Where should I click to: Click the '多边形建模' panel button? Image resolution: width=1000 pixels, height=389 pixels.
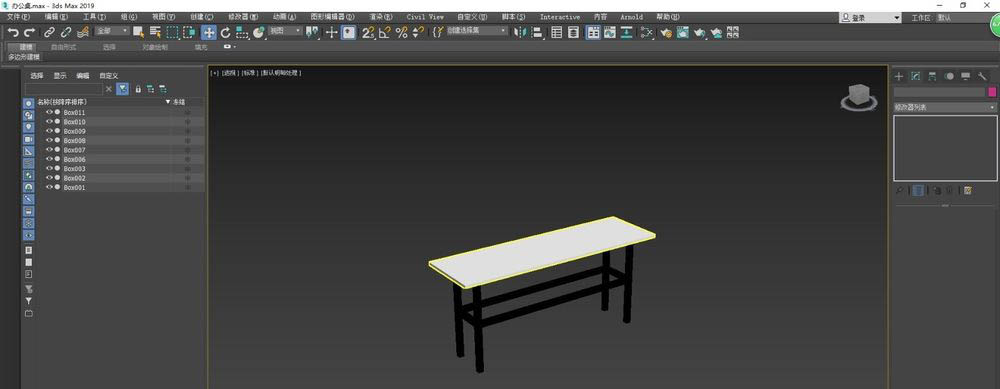[24, 57]
